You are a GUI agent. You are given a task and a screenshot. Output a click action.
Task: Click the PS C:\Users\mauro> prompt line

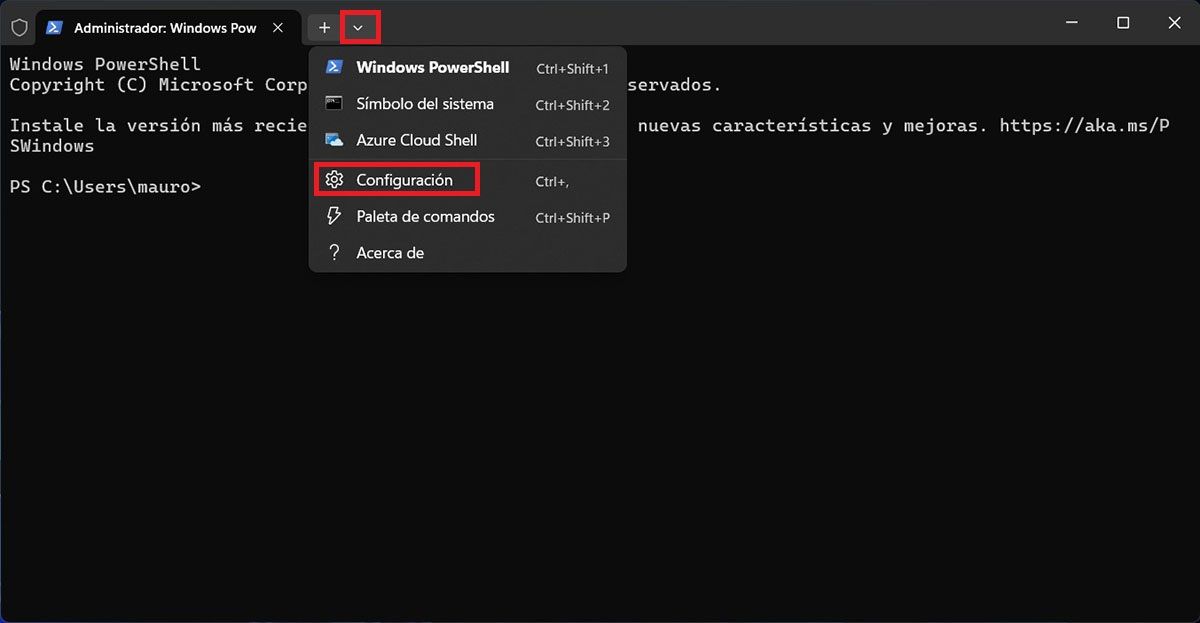pyautogui.click(x=105, y=187)
